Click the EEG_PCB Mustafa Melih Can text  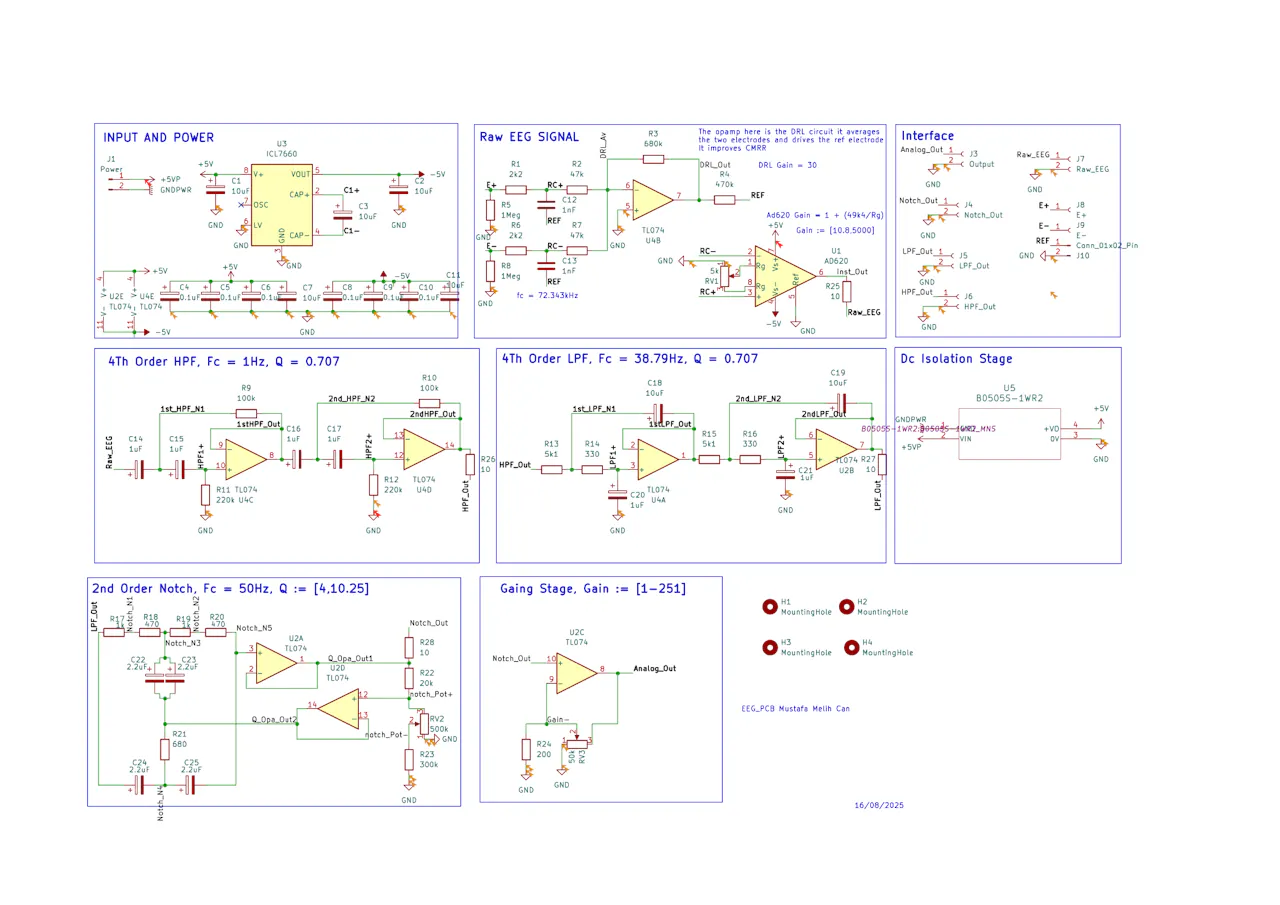point(795,709)
